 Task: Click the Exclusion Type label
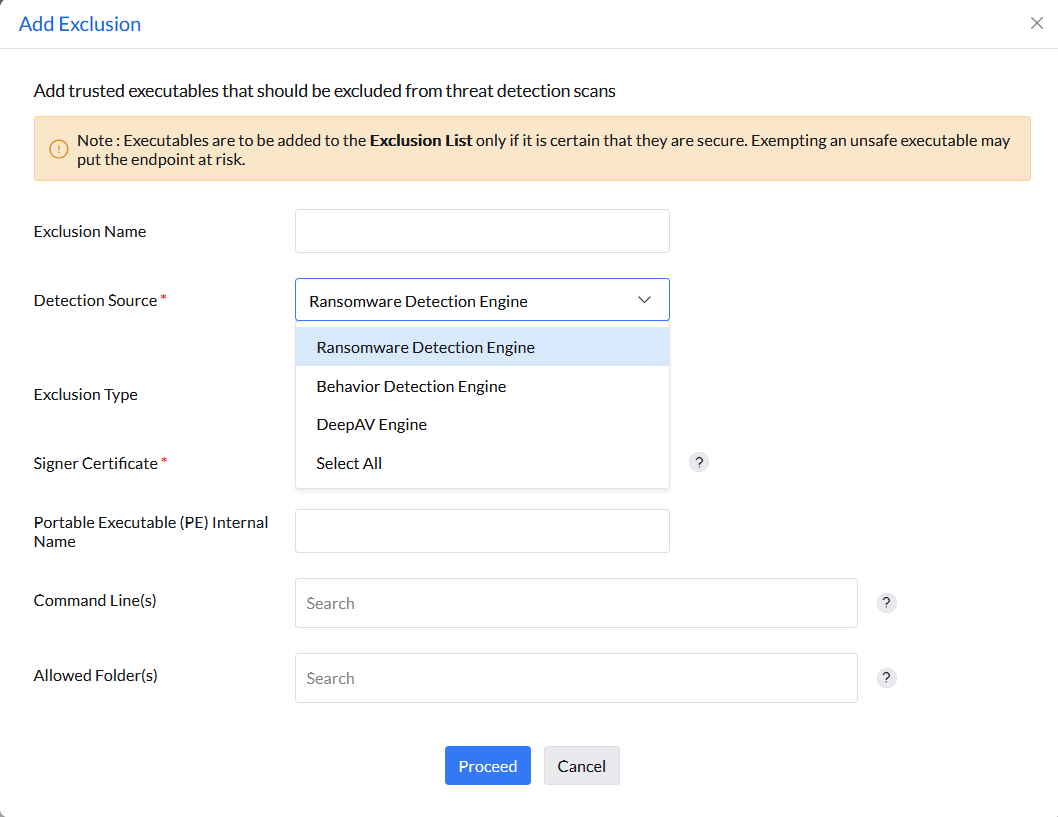(85, 394)
